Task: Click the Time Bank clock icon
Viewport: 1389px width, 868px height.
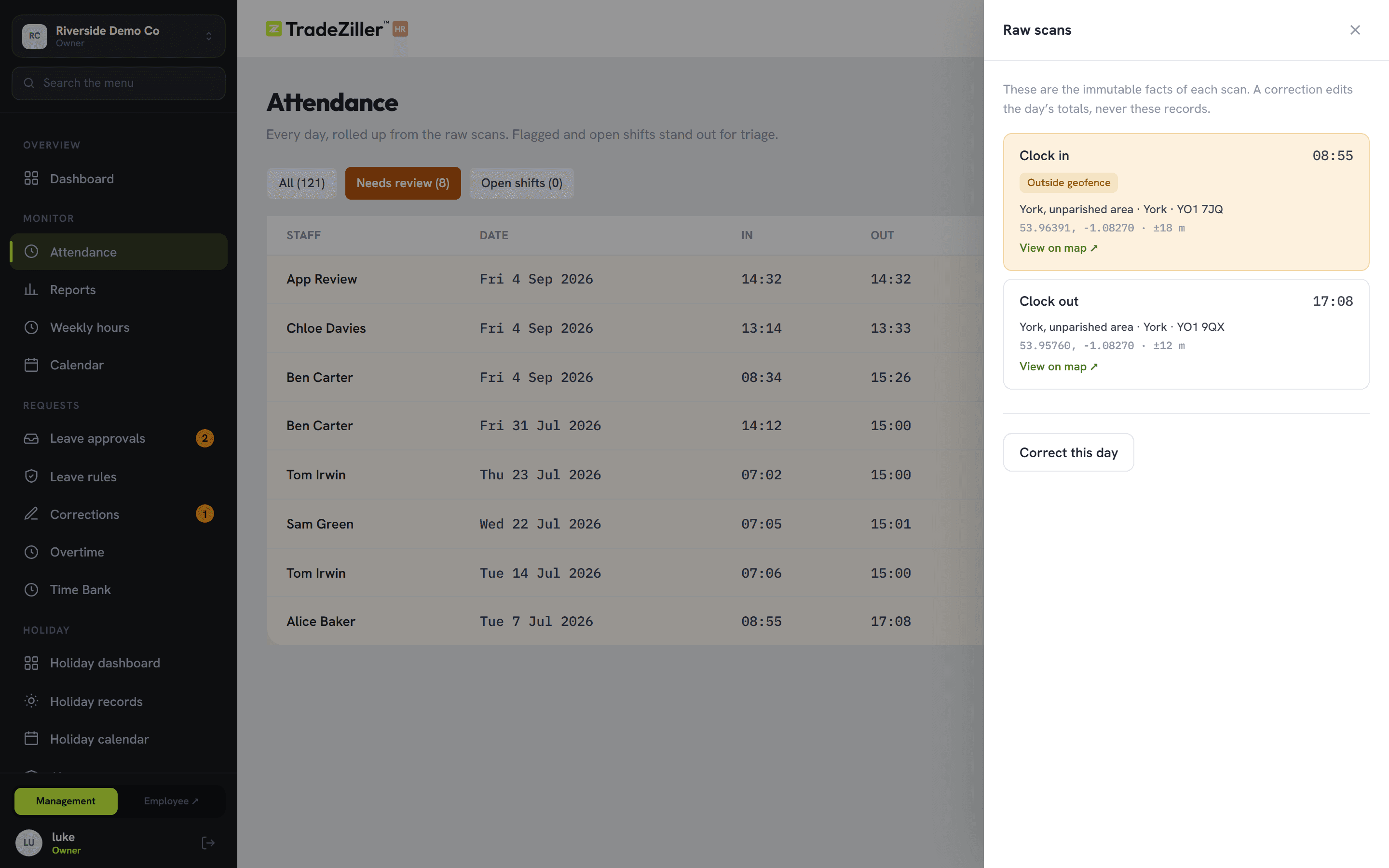Action: (31, 590)
